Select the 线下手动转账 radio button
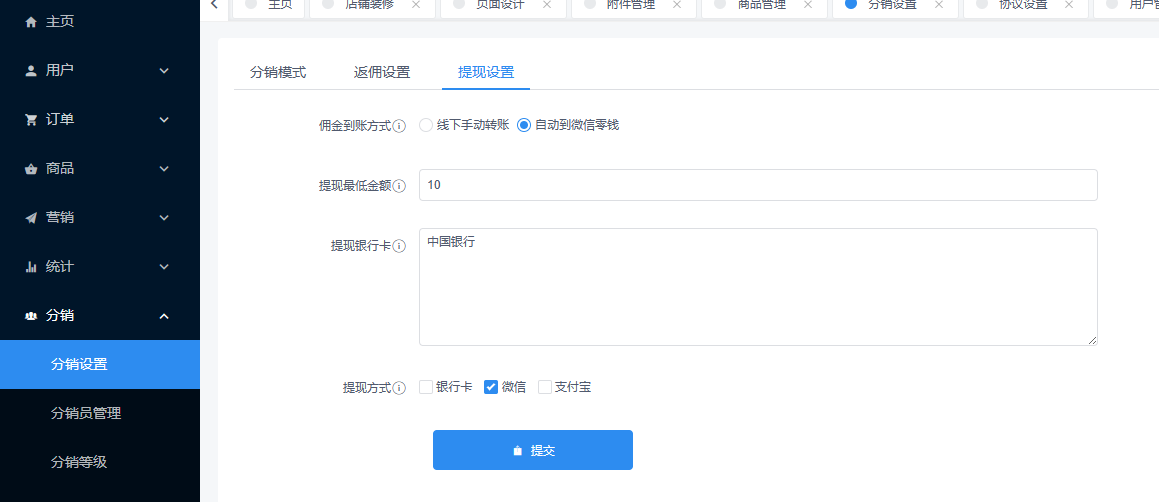Viewport: 1159px width, 502px height. click(426, 125)
